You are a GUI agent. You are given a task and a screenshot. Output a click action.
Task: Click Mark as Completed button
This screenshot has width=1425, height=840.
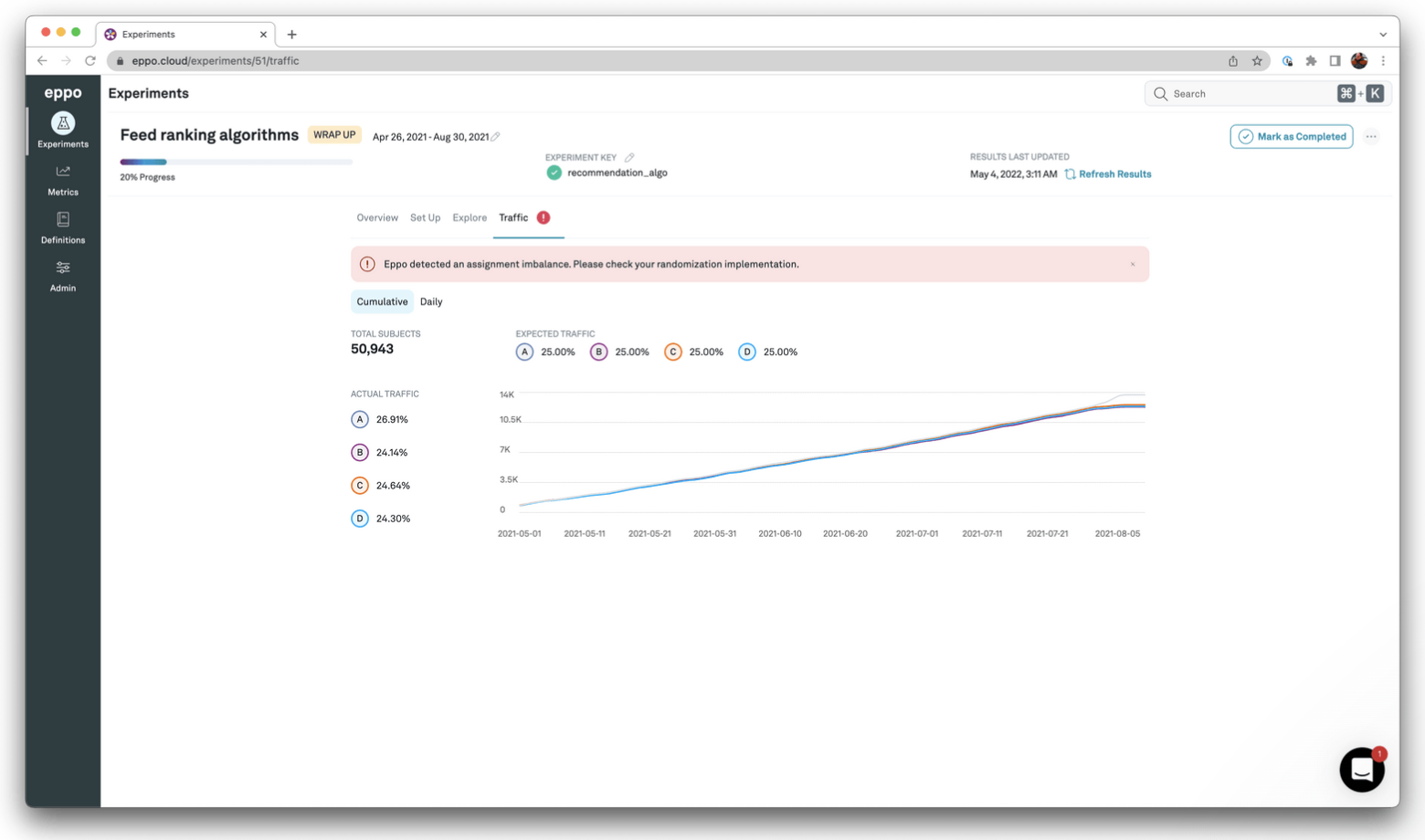tap(1291, 137)
